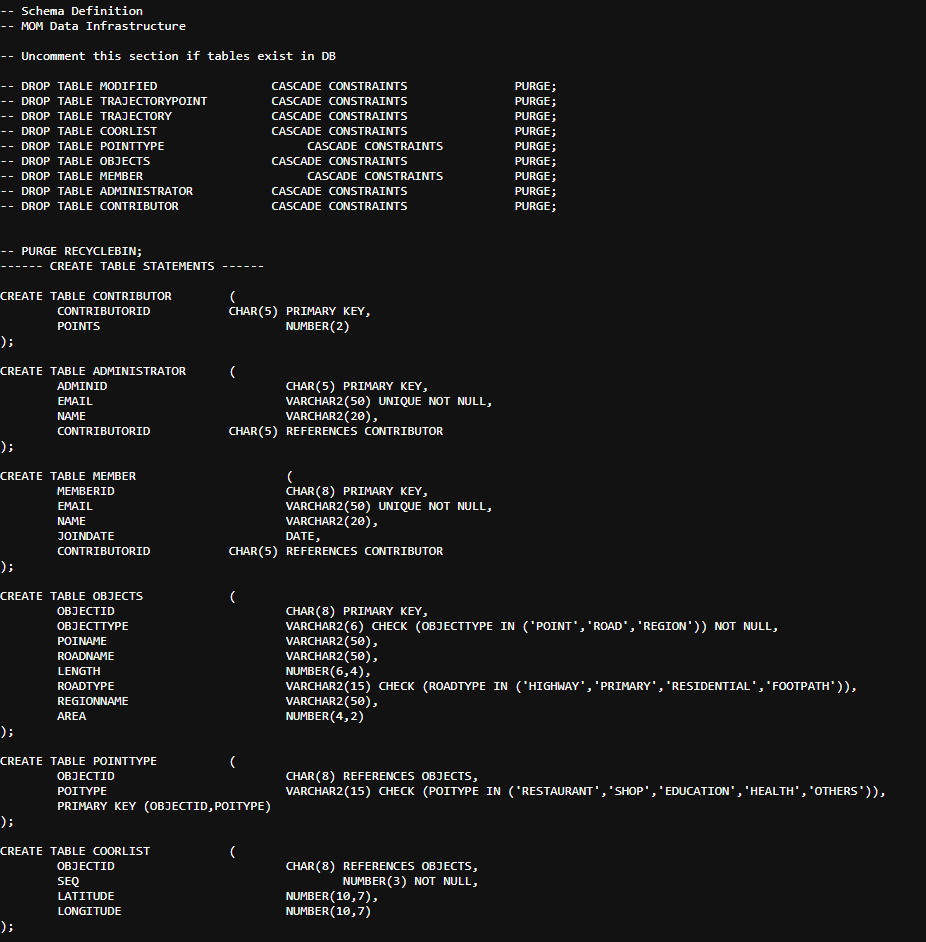Click the JOINDATE column name
This screenshot has height=942, width=926.
(86, 536)
